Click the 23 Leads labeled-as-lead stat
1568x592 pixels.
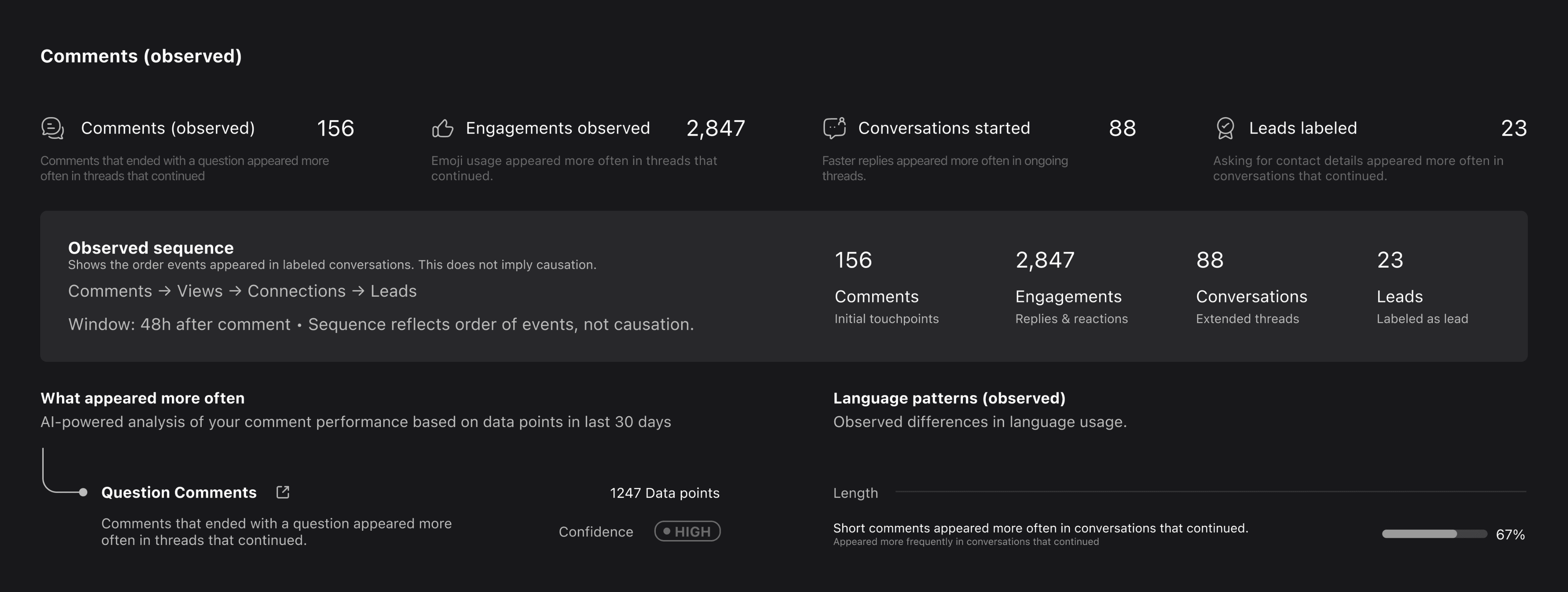click(1421, 286)
